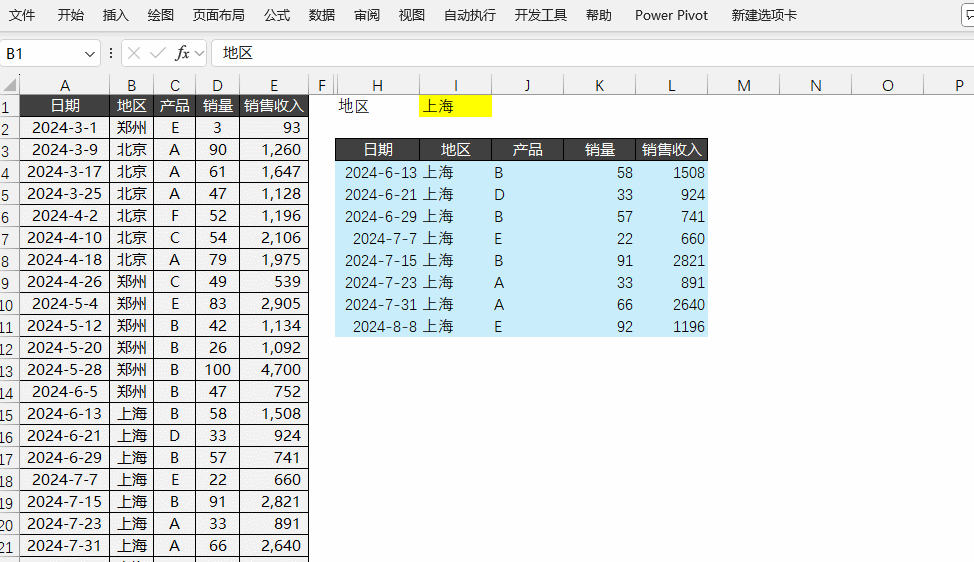Click the 产品 header in result table
Viewport: 974px width, 562px height.
pos(527,150)
